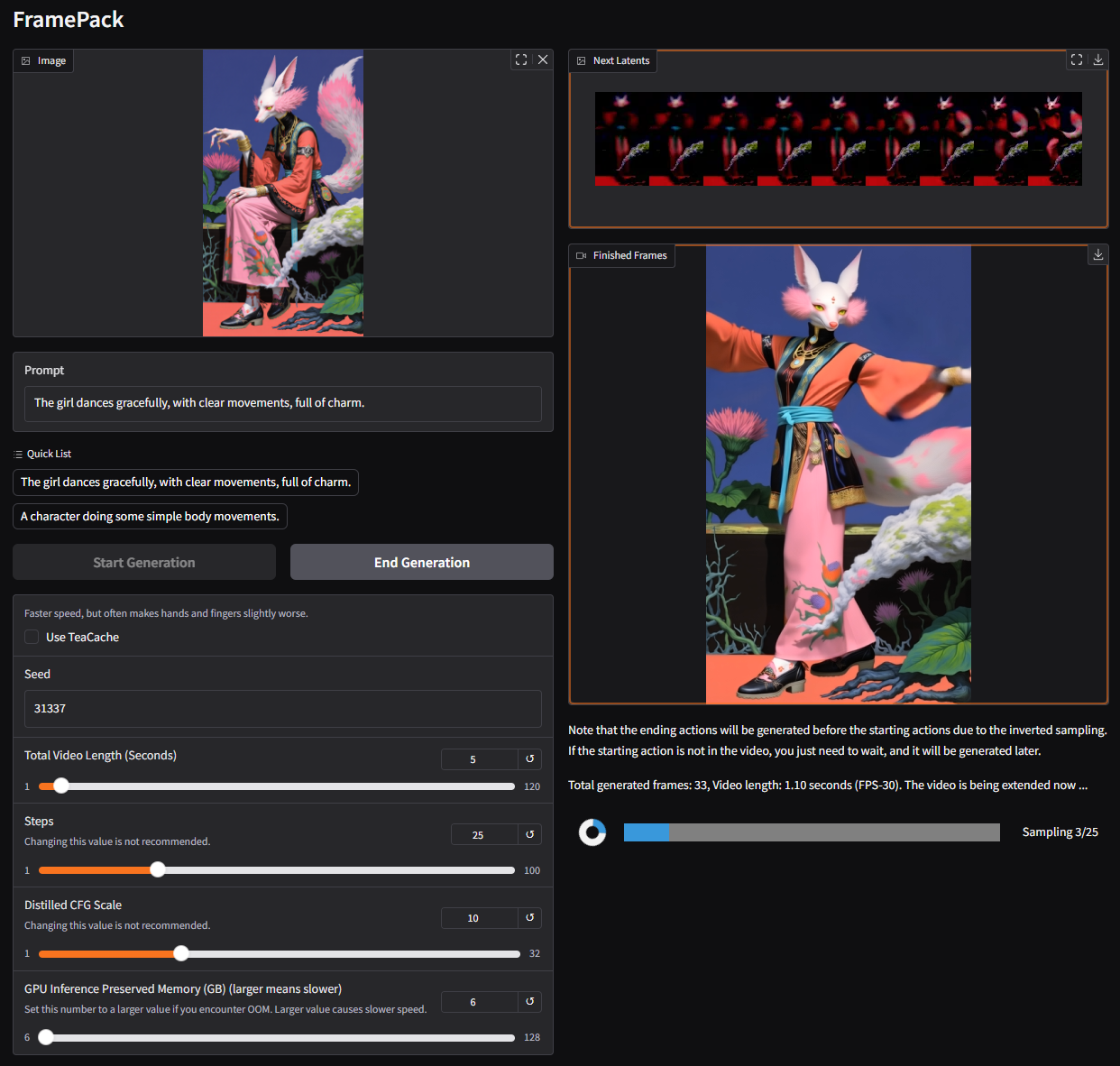This screenshot has width=1120, height=1066.
Task: Pick quick prompt about simple body movements
Action: (150, 517)
